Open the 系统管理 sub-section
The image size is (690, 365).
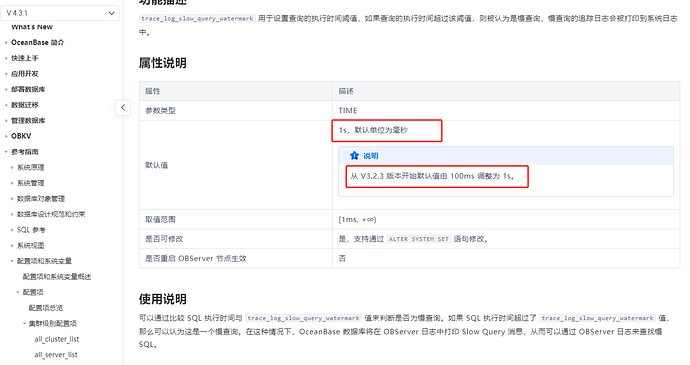30,183
